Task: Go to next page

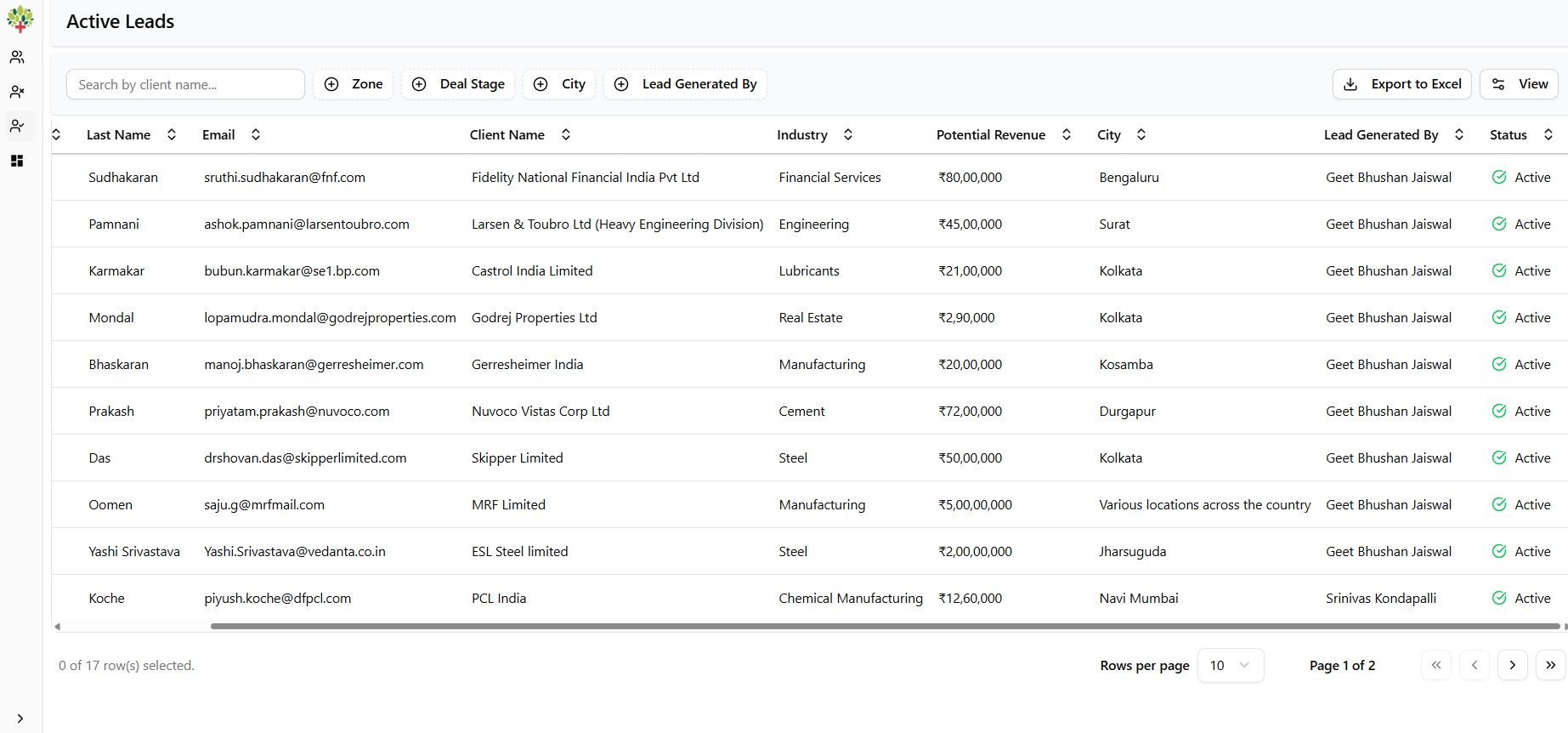Action: 1513,665
